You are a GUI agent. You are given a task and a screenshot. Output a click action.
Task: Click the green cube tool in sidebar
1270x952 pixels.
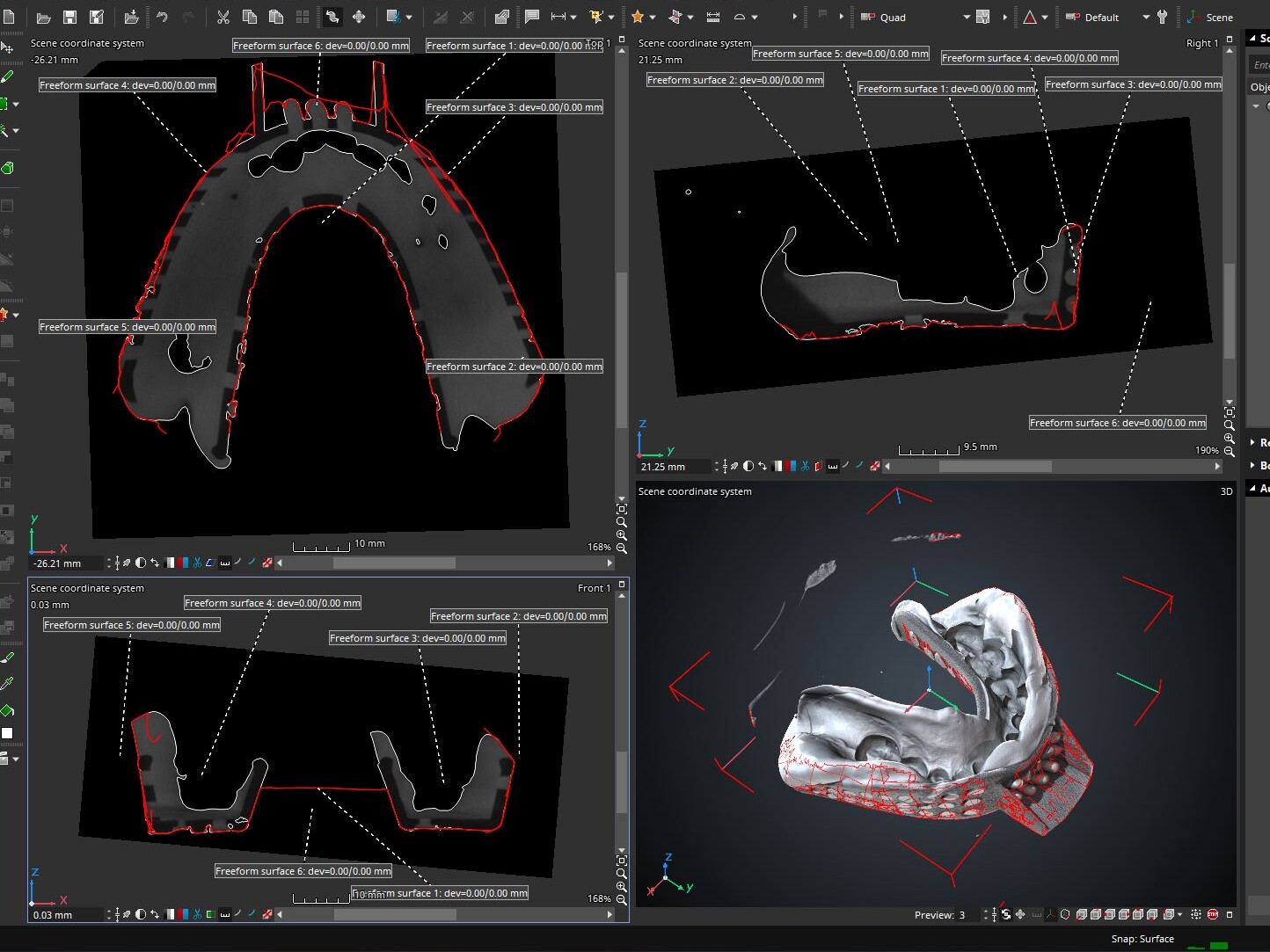coord(8,167)
